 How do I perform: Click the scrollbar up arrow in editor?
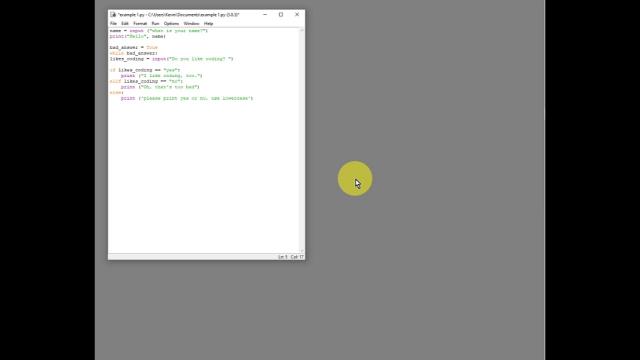coord(302,30)
